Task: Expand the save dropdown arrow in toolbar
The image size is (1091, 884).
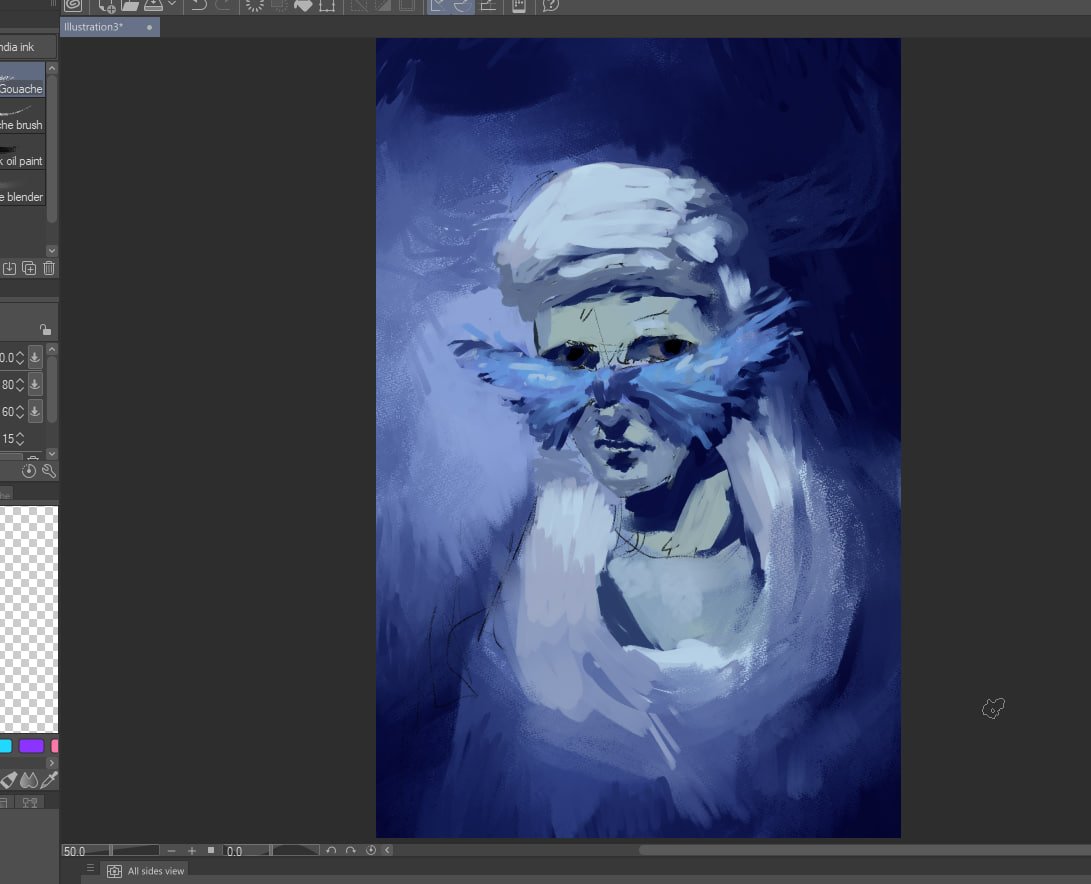Action: pos(172,5)
